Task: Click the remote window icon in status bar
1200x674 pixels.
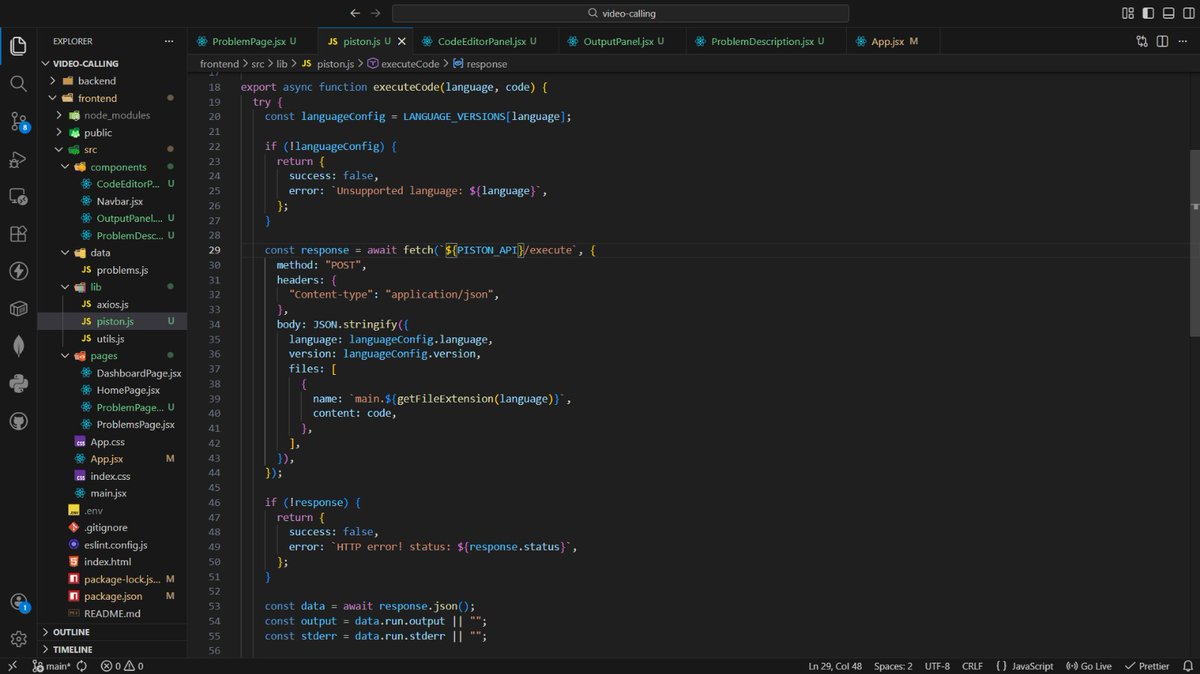Action: (x=13, y=666)
